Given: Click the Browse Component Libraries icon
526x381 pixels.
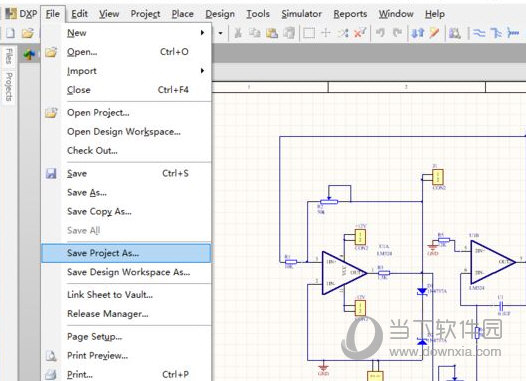Looking at the screenshot, I should click(455, 33).
